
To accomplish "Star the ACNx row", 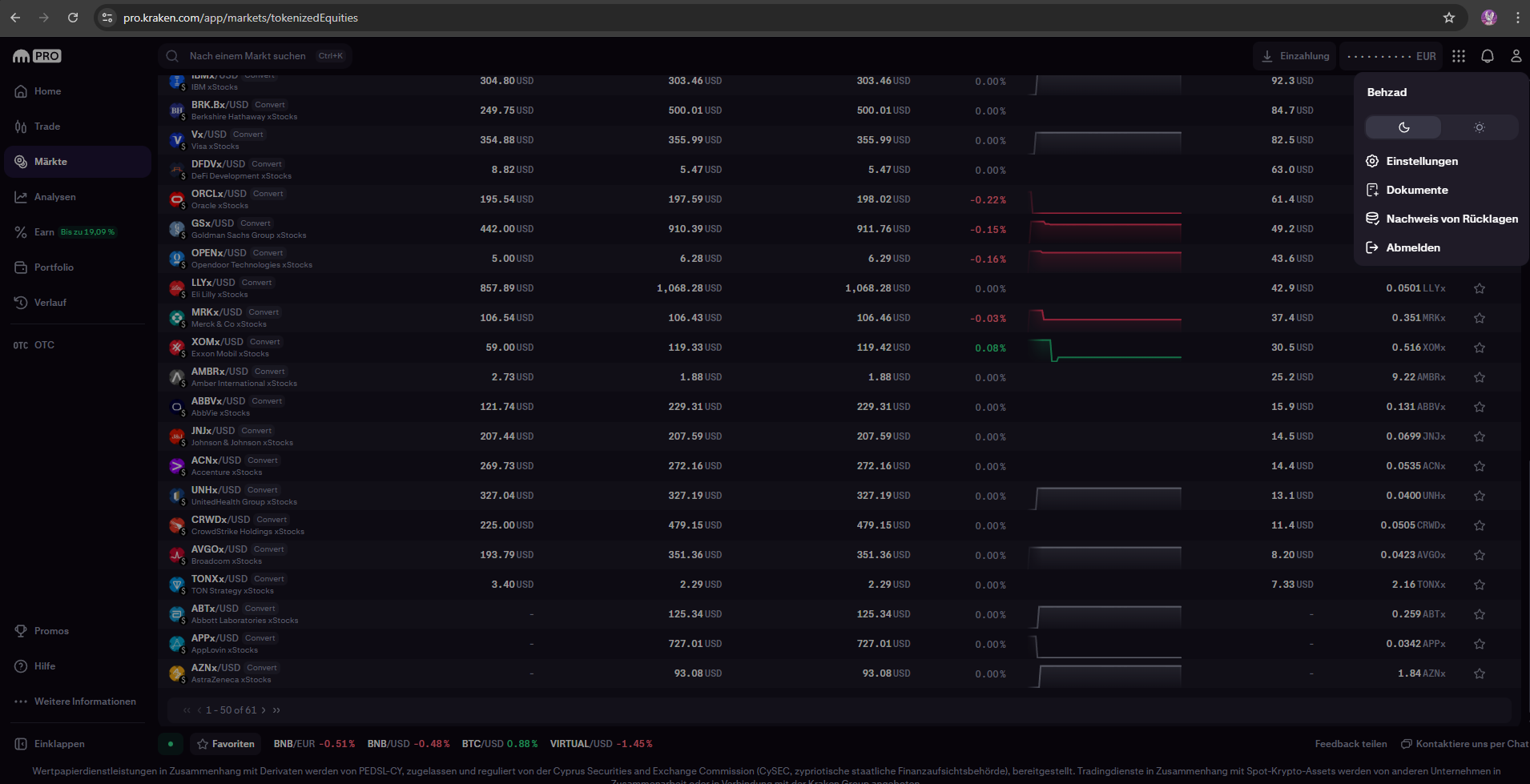I will 1480,466.
